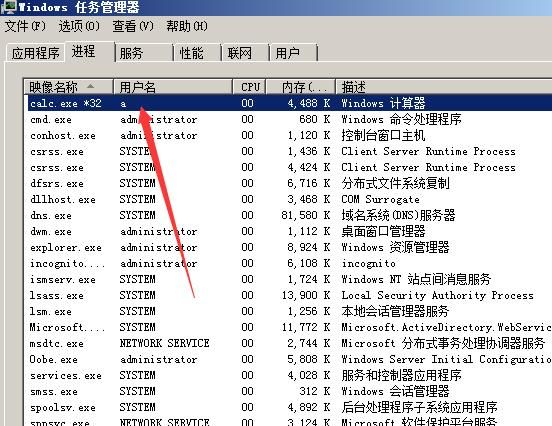
Task: Select the lsass.exe process row
Action: point(289,295)
